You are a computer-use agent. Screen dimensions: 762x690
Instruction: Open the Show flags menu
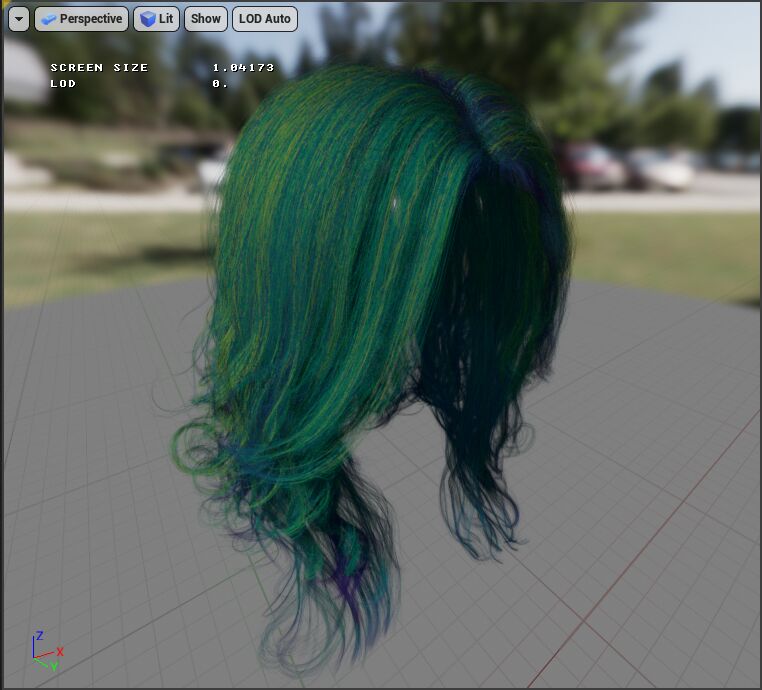205,19
